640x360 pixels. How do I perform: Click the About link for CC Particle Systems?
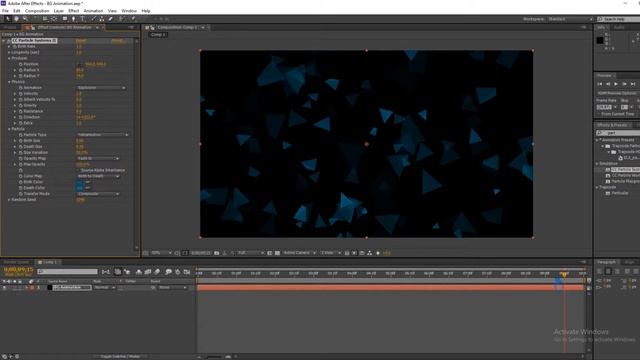pyautogui.click(x=117, y=41)
